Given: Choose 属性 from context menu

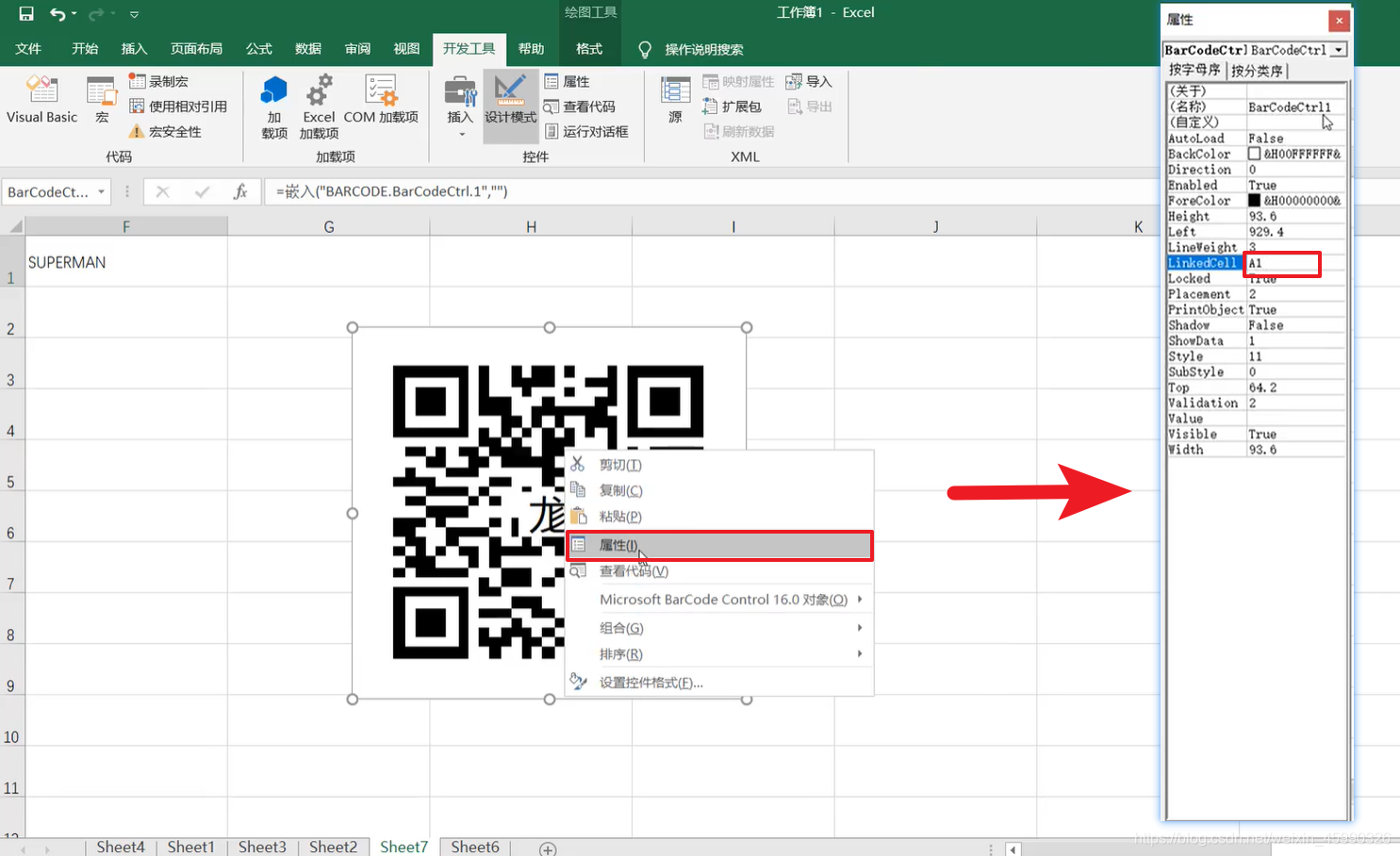Looking at the screenshot, I should click(719, 545).
